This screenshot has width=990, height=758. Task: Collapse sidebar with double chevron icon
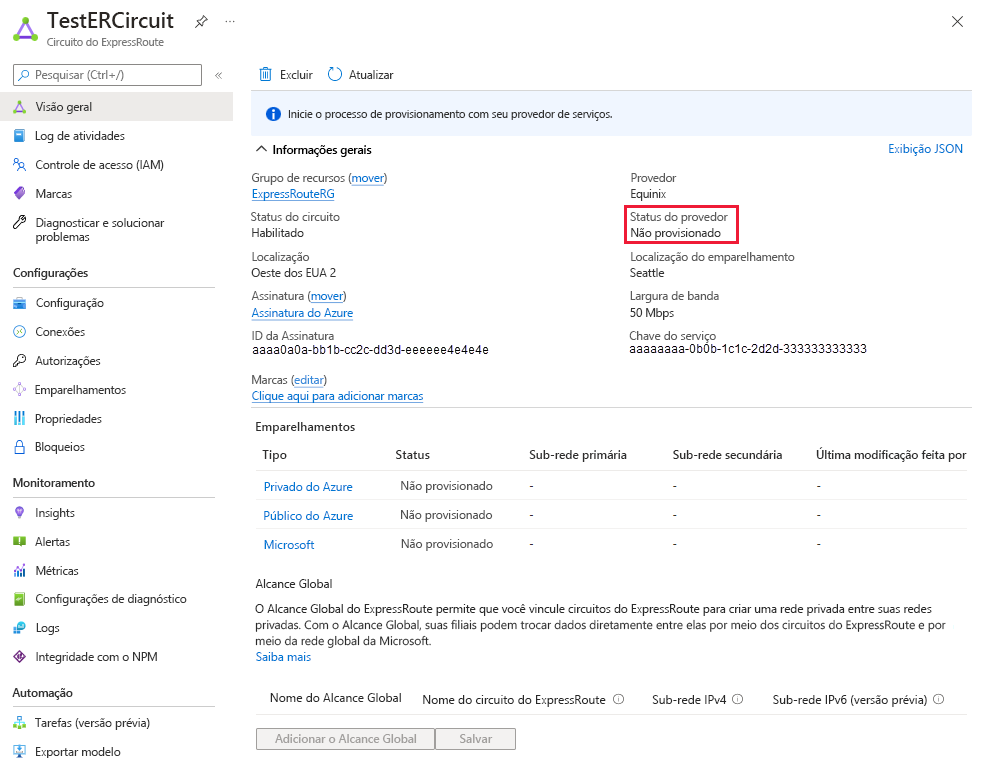pos(218,75)
